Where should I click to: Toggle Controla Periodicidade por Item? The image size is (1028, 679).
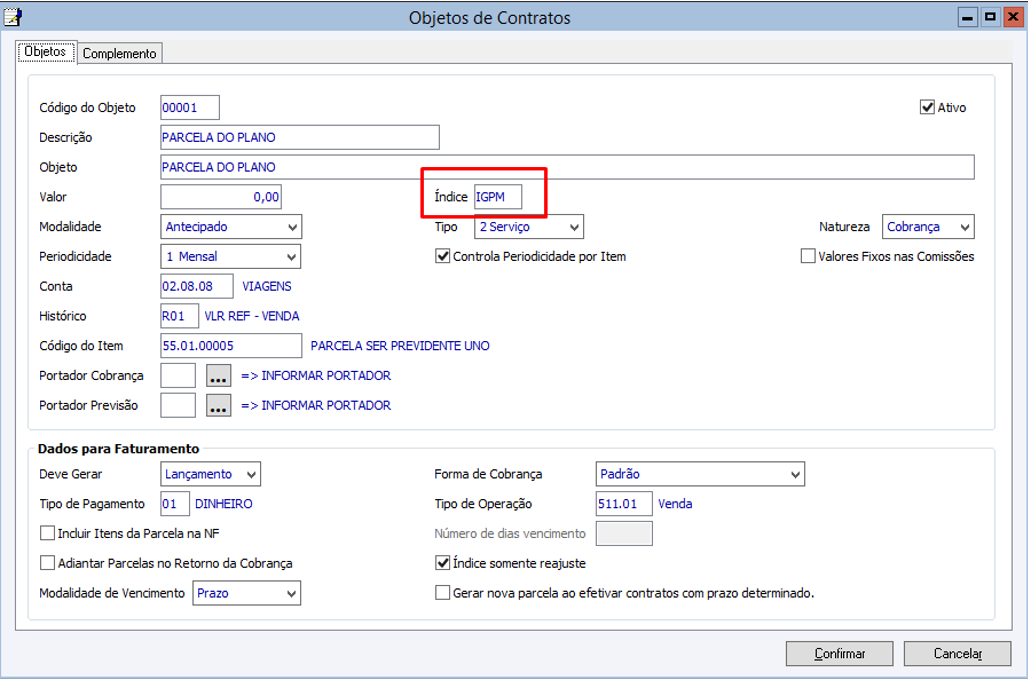pos(443,257)
